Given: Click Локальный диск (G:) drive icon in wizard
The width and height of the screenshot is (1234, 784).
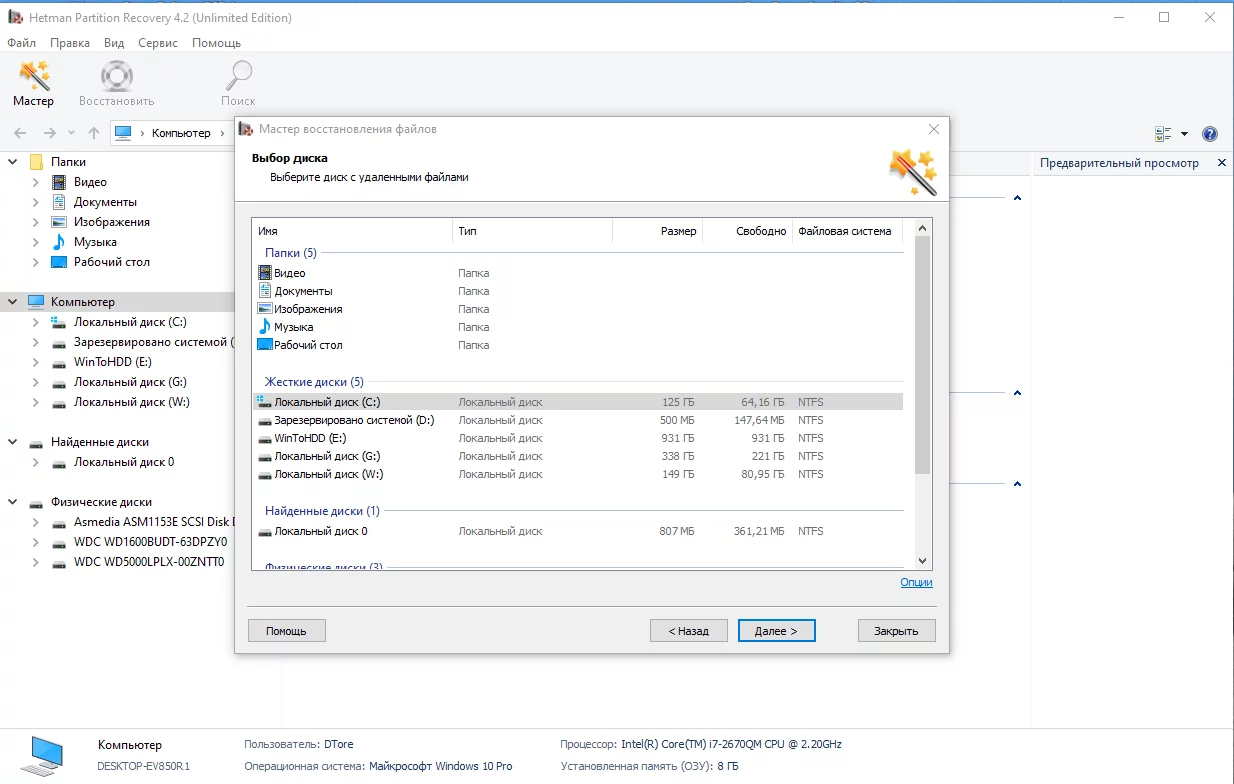Looking at the screenshot, I should point(265,456).
